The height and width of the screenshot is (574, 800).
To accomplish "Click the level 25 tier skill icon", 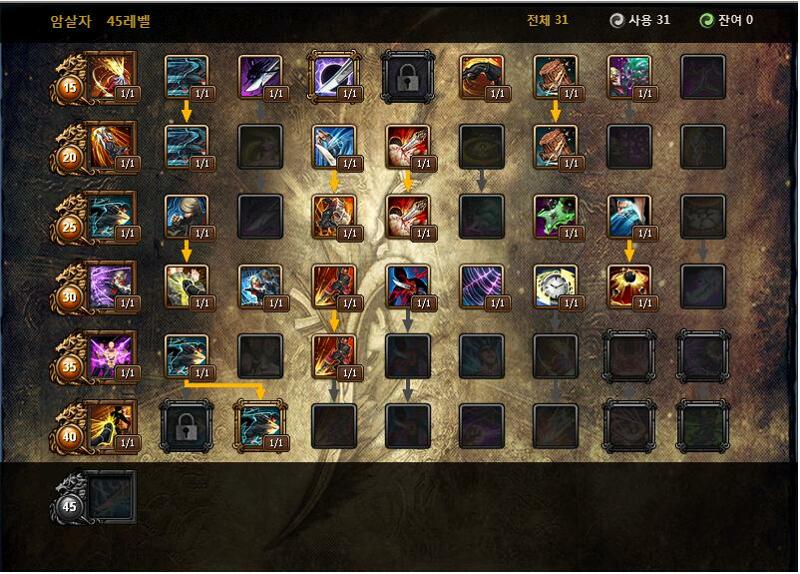I will 112,217.
